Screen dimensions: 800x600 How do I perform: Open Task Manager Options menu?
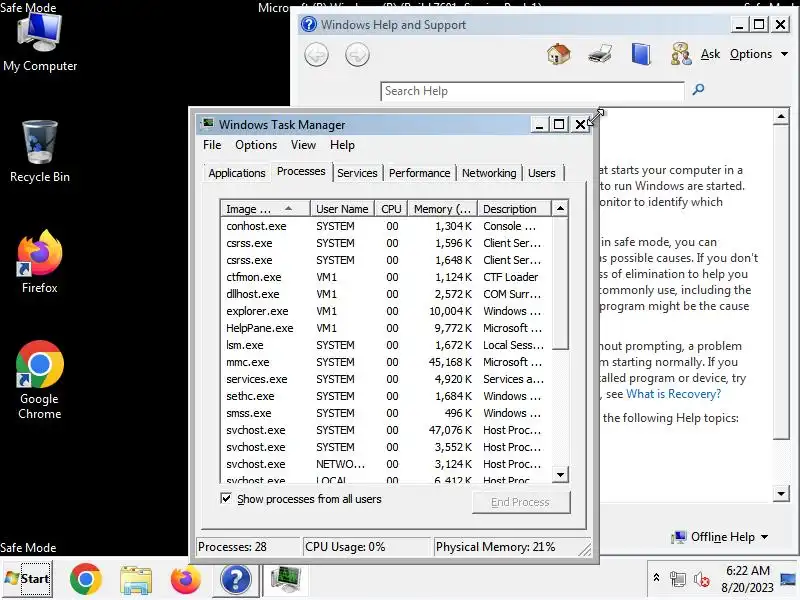click(x=256, y=145)
